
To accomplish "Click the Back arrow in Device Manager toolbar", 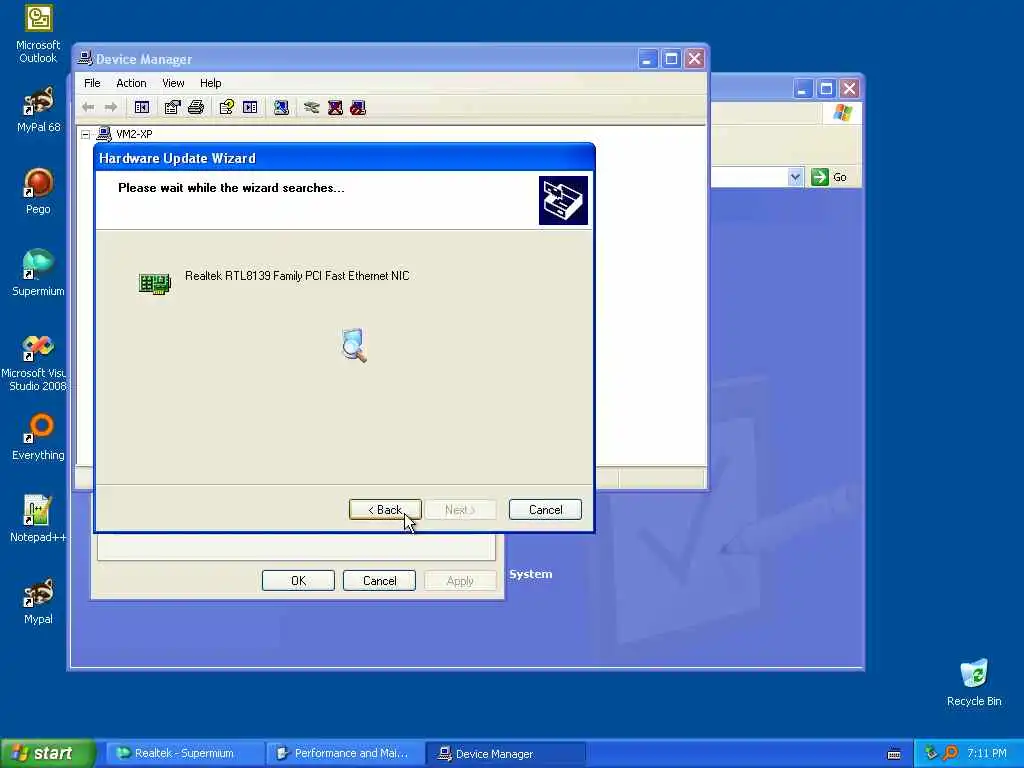I will 88,107.
